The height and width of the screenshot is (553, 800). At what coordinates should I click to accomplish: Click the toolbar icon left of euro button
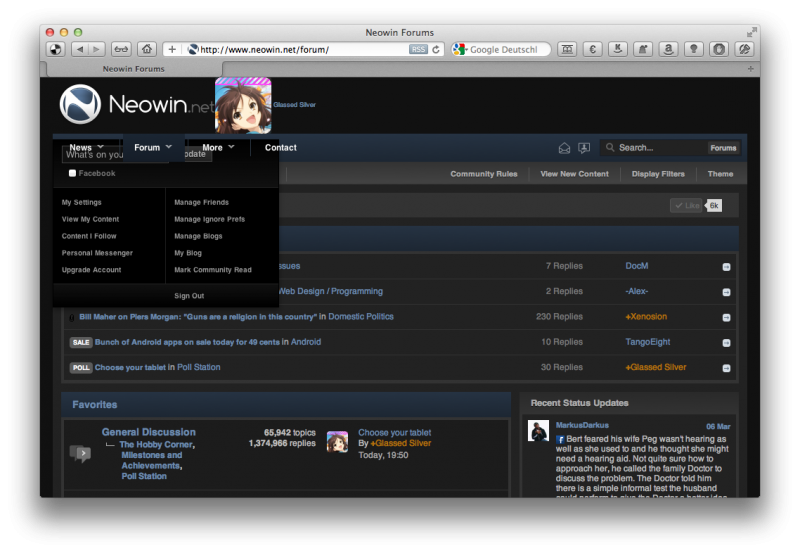coord(567,49)
